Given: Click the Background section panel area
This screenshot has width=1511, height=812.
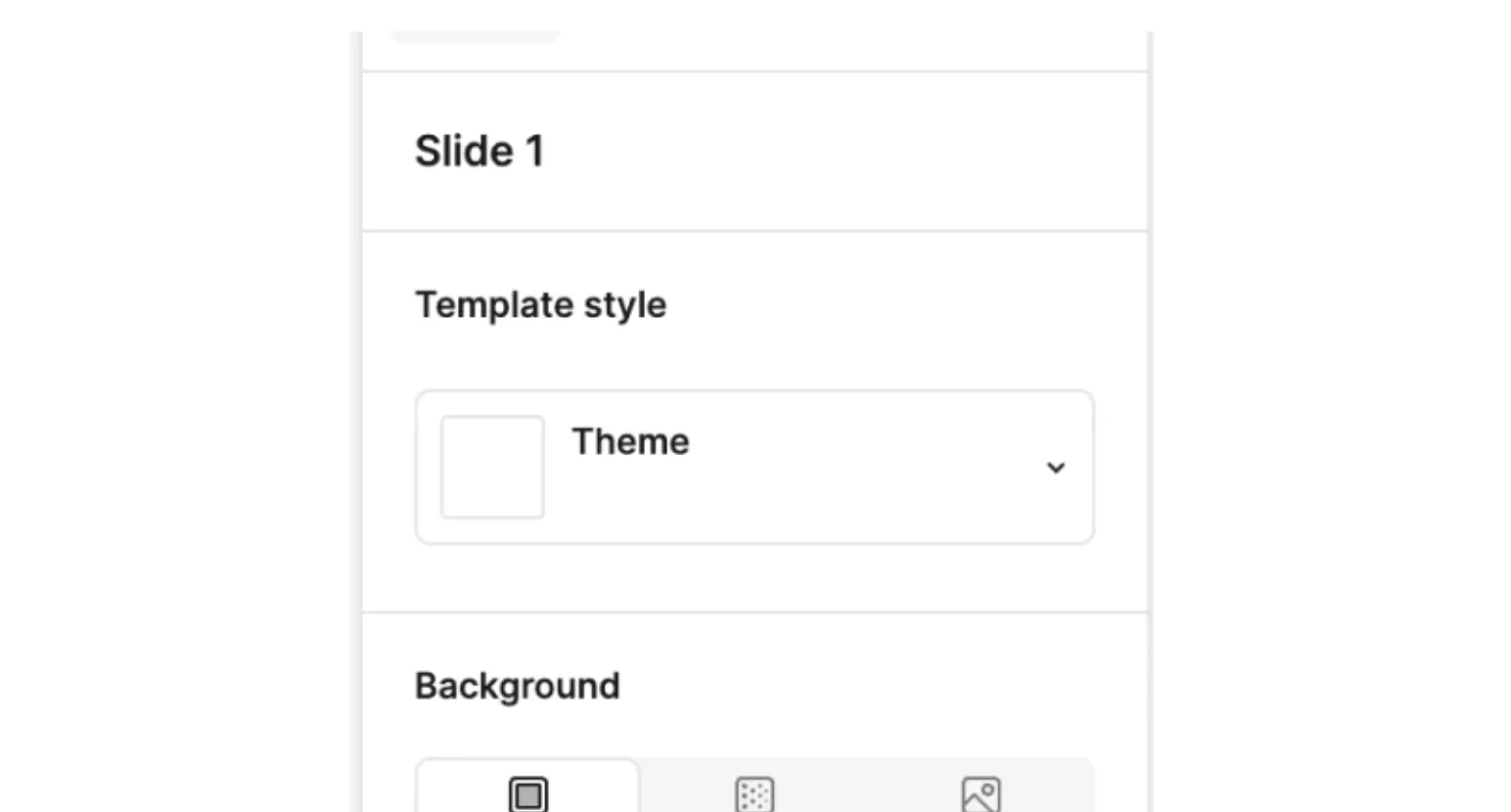Looking at the screenshot, I should pos(864,686).
